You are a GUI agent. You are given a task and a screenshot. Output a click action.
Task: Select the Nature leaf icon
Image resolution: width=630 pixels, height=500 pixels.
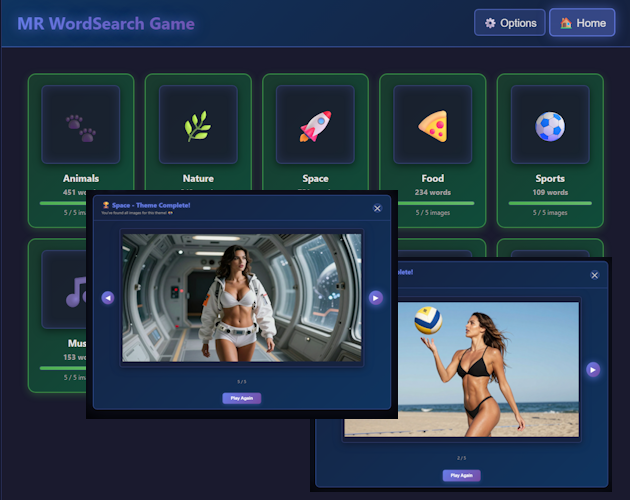(x=198, y=125)
